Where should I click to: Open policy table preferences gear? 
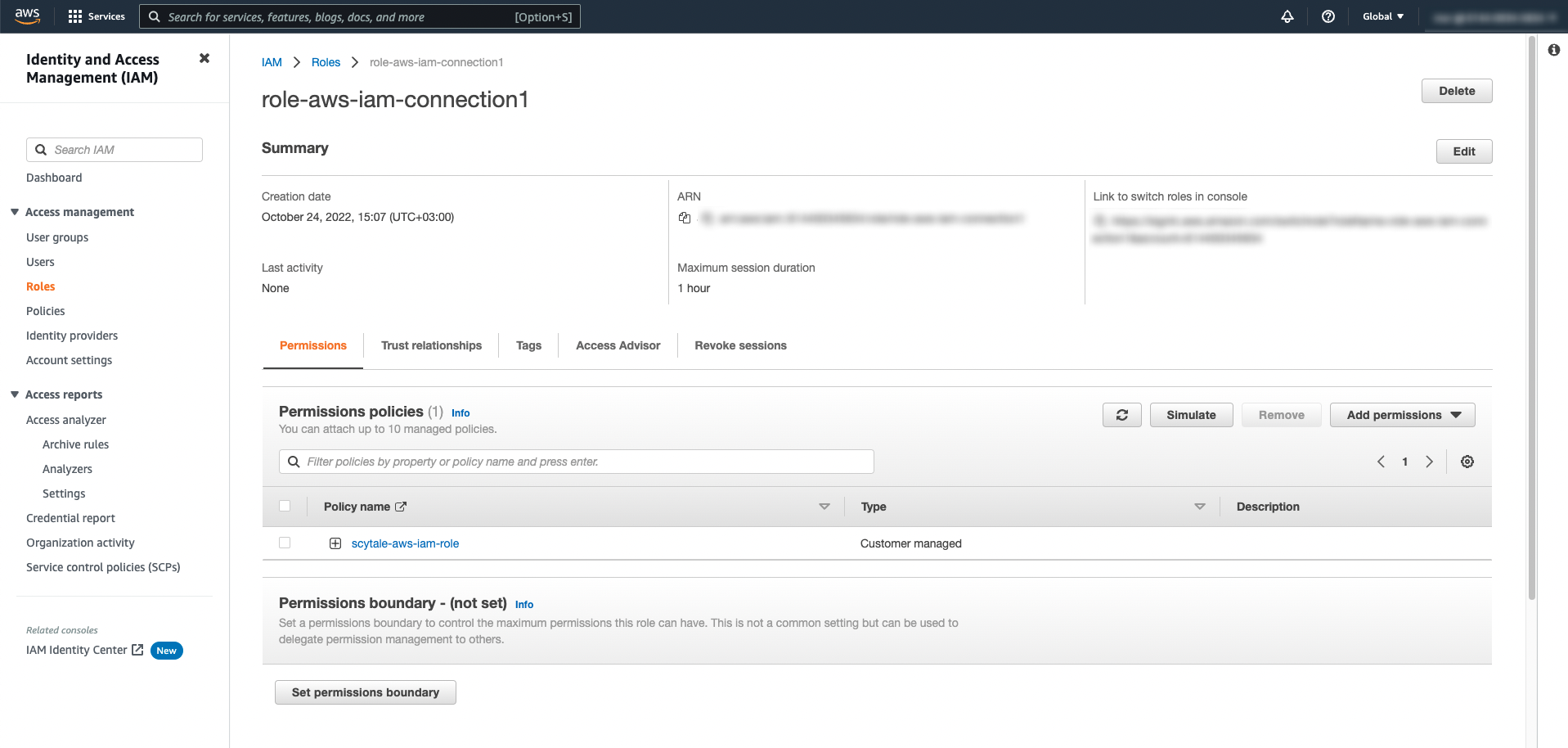[x=1467, y=462]
